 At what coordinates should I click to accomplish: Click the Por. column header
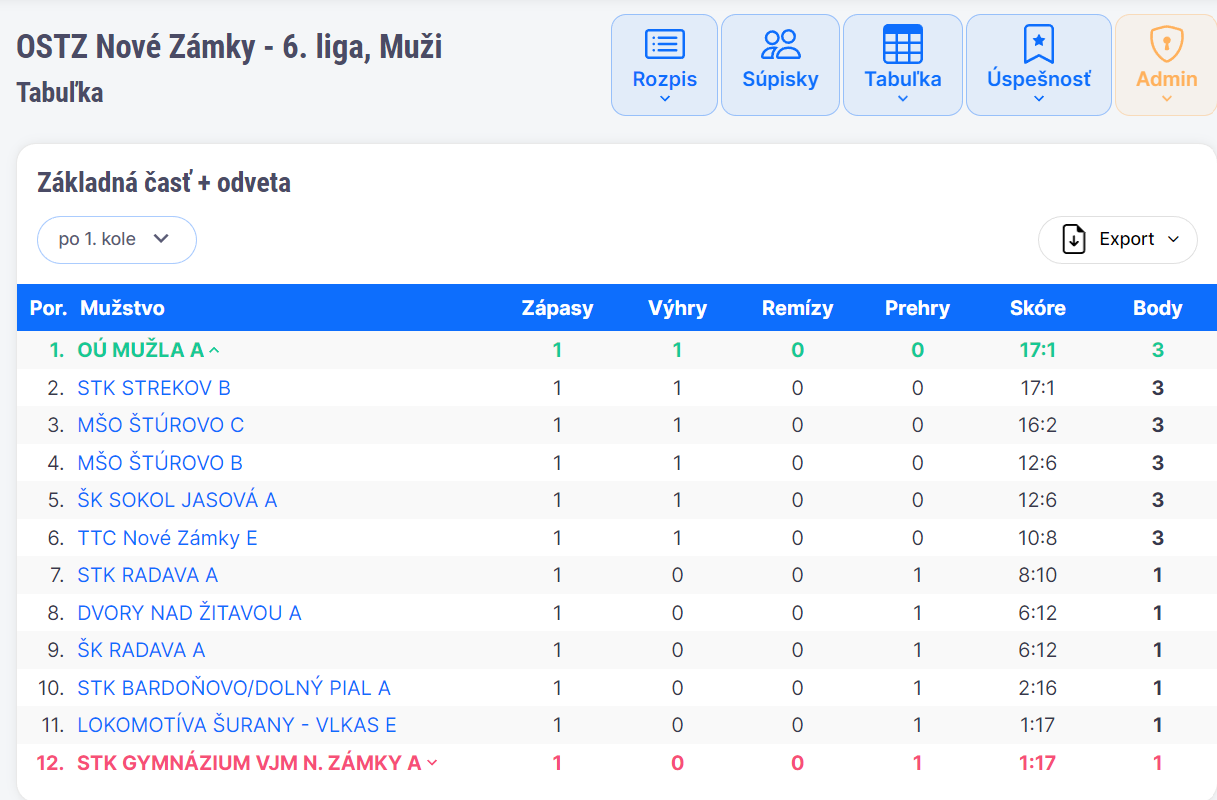pyautogui.click(x=48, y=308)
